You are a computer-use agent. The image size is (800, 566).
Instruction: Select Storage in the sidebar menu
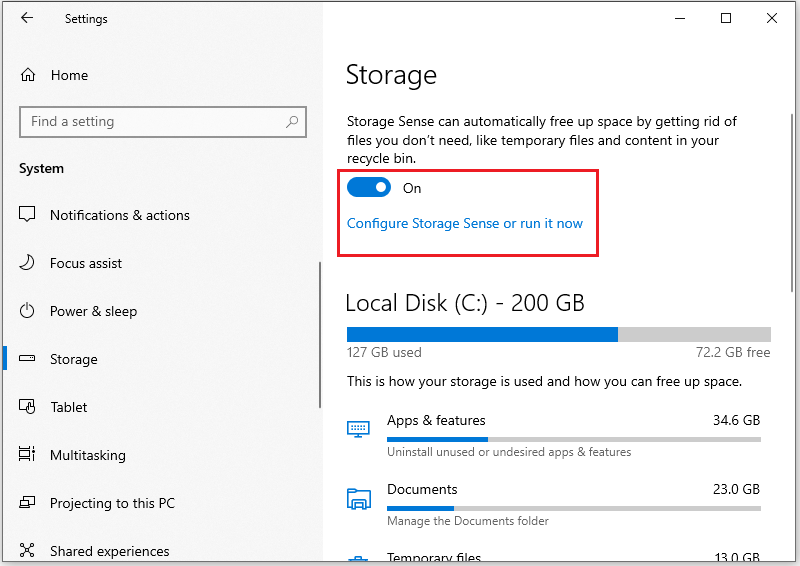pos(74,359)
